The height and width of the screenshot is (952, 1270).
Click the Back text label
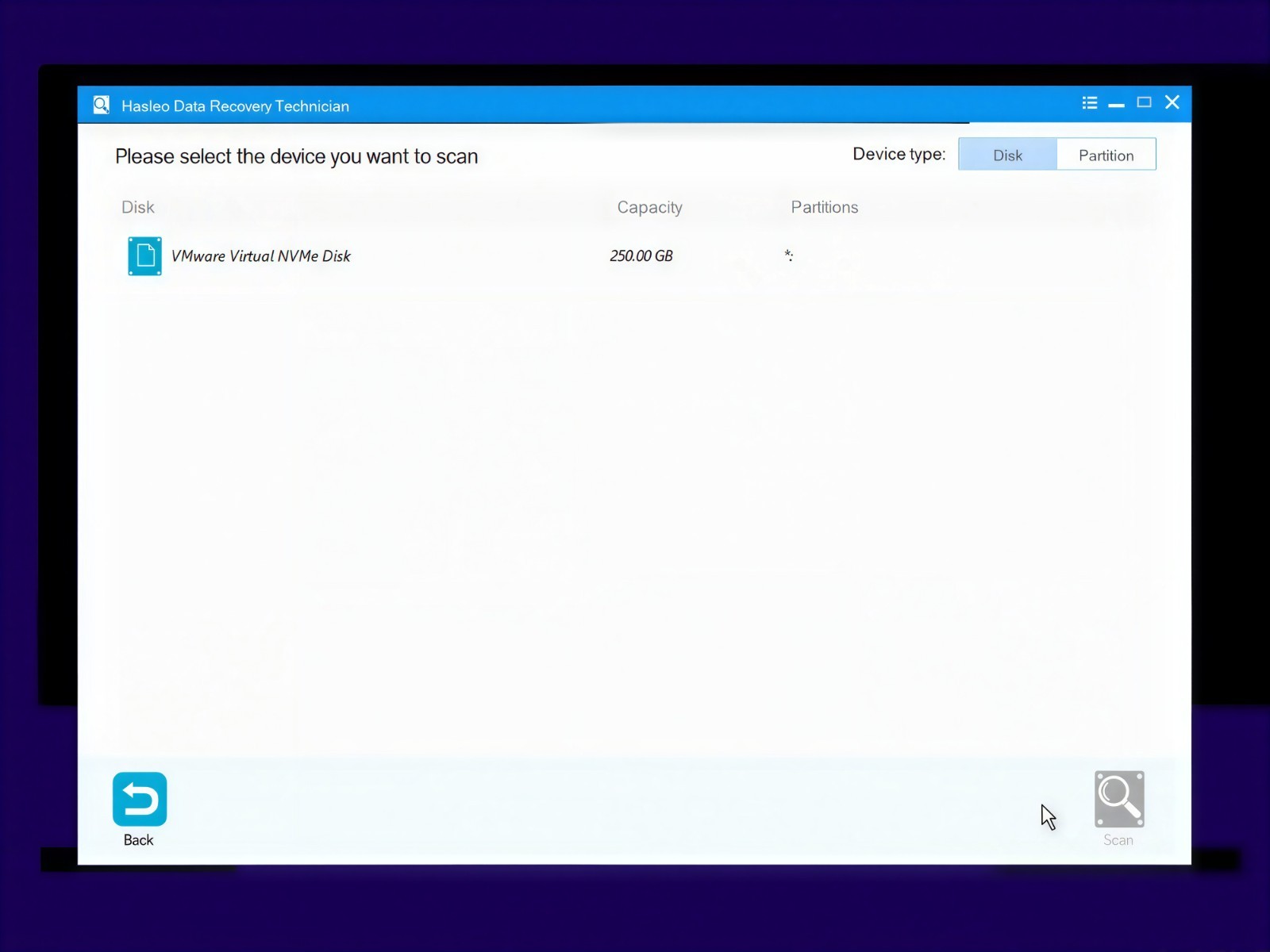click(138, 840)
